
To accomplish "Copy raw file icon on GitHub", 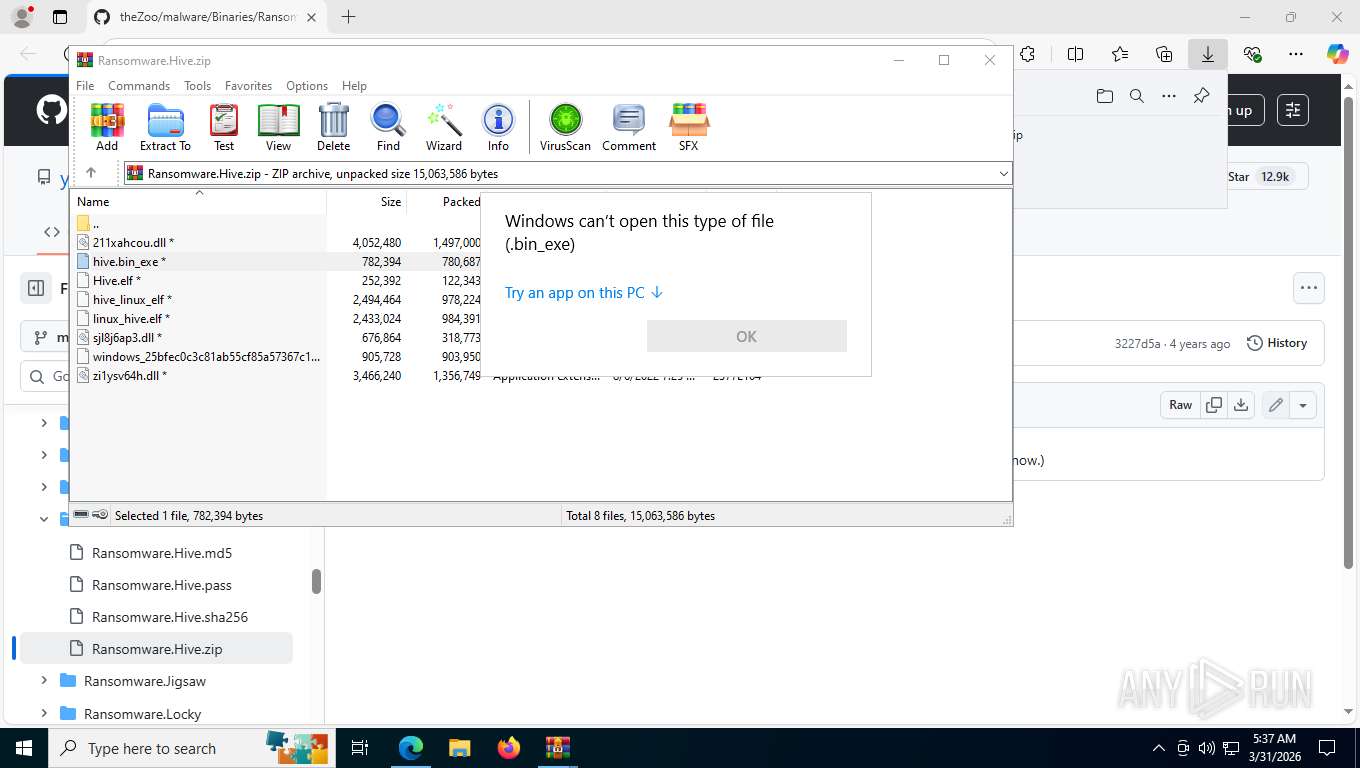I will pos(1214,405).
